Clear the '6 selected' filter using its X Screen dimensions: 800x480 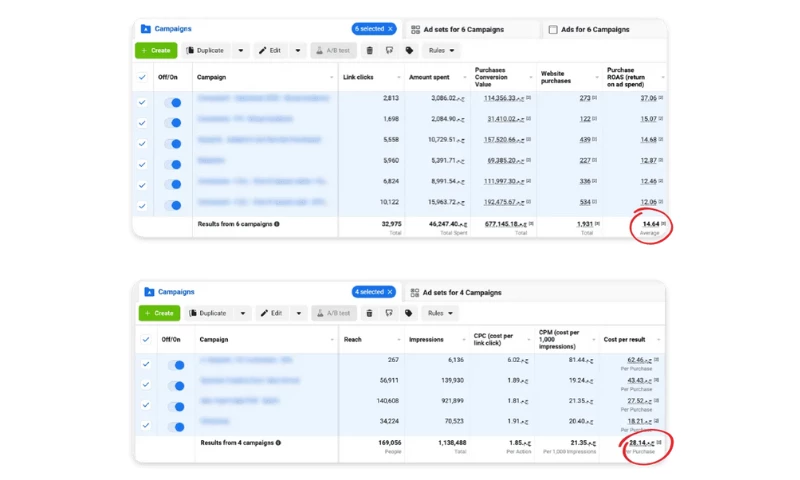[390, 29]
